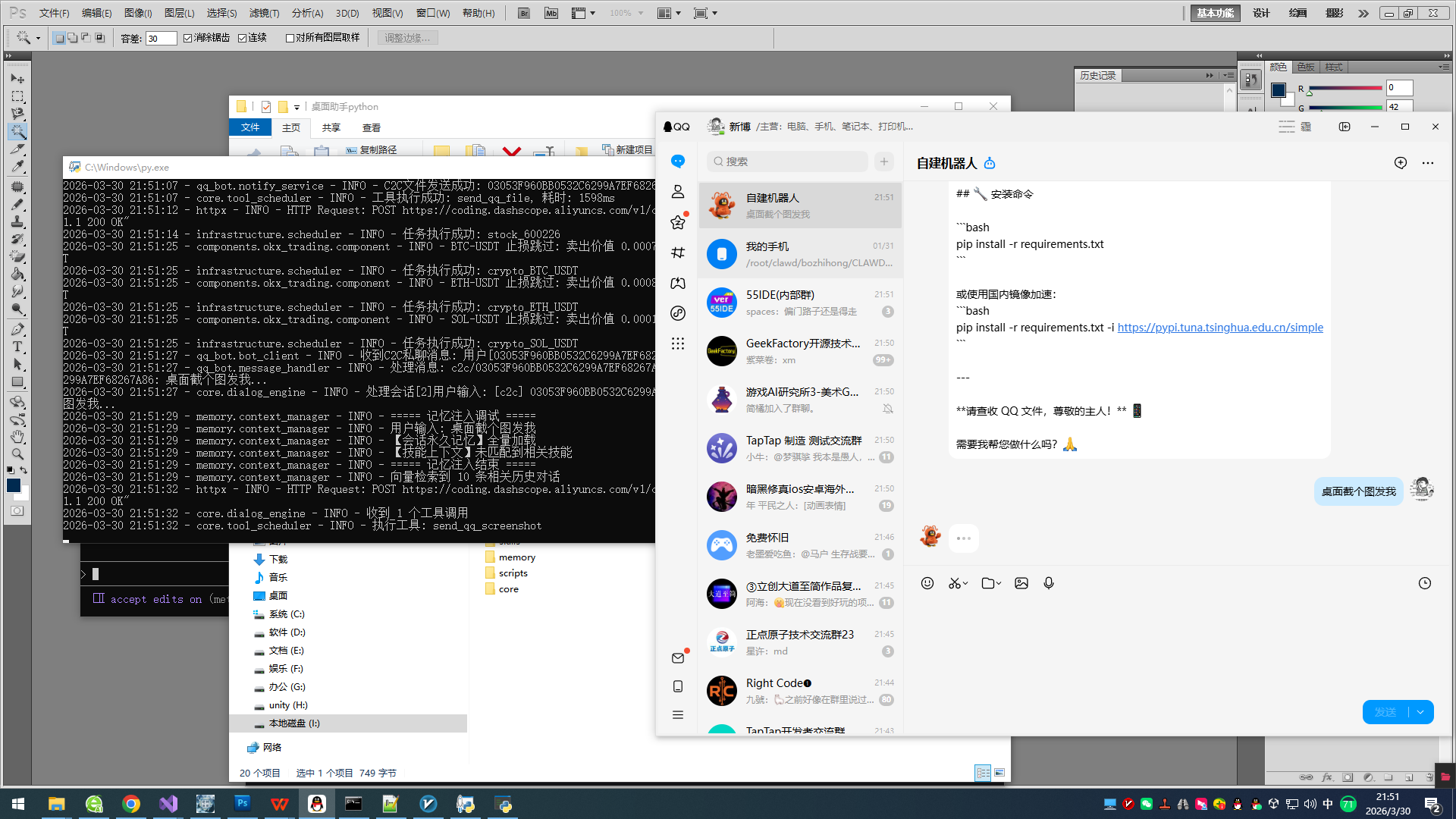Select the Type tool in Photoshop toolbar

17,347
